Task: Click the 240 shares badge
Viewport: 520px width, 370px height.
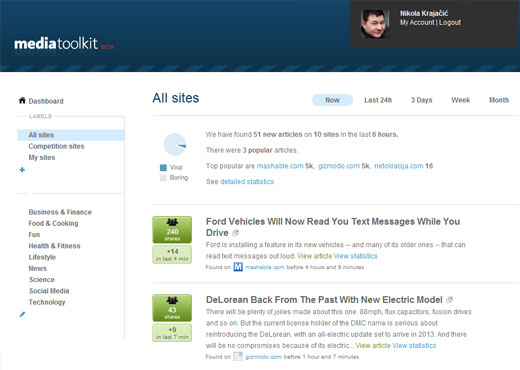Action: coord(172,230)
